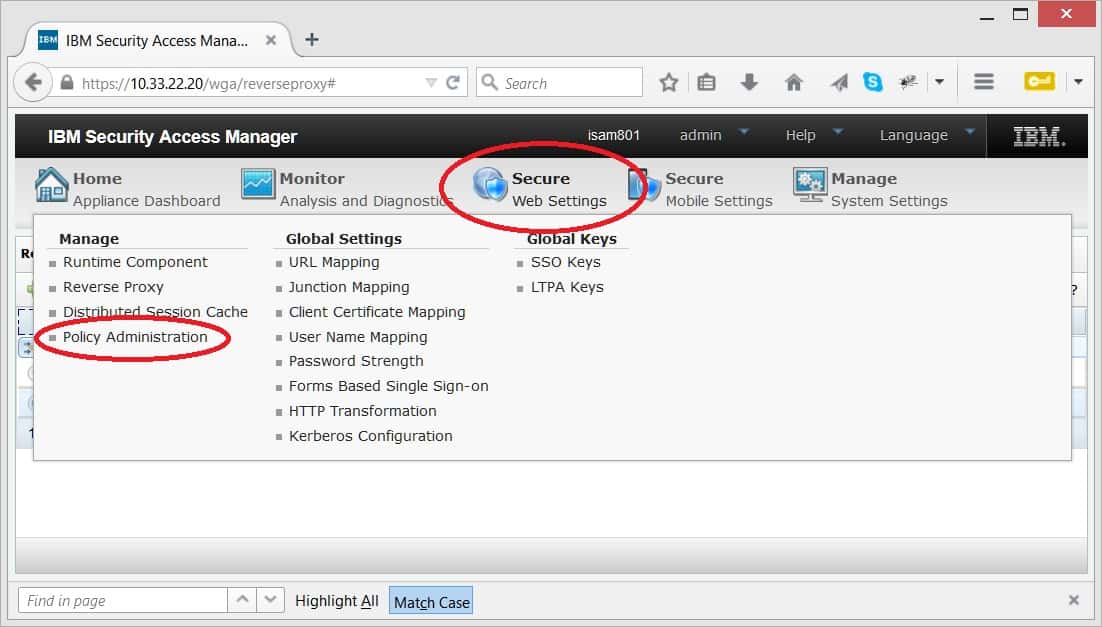Open Kerberos Configuration settings
The image size is (1102, 627).
[x=370, y=436]
